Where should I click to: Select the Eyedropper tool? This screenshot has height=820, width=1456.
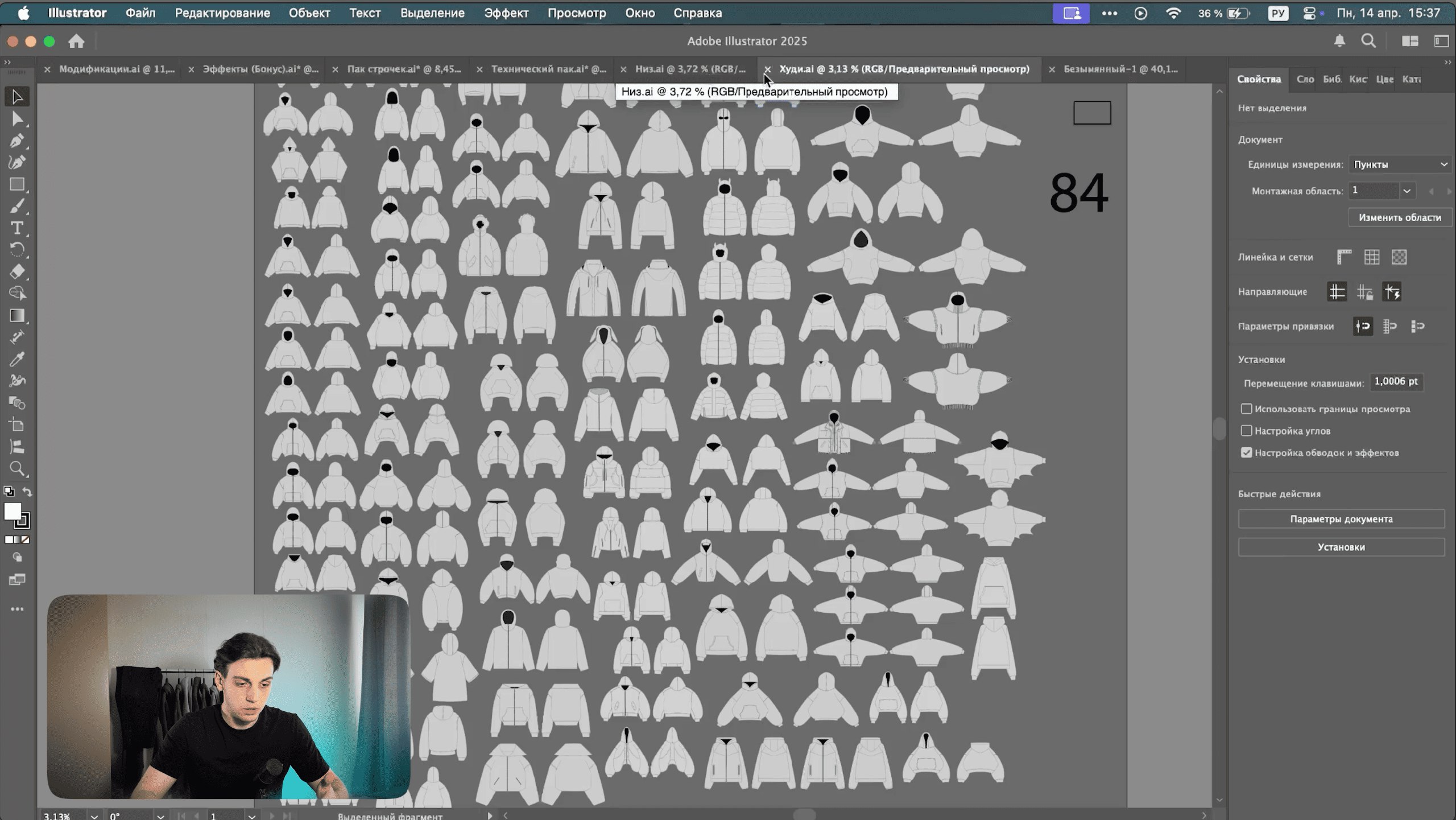click(x=16, y=359)
